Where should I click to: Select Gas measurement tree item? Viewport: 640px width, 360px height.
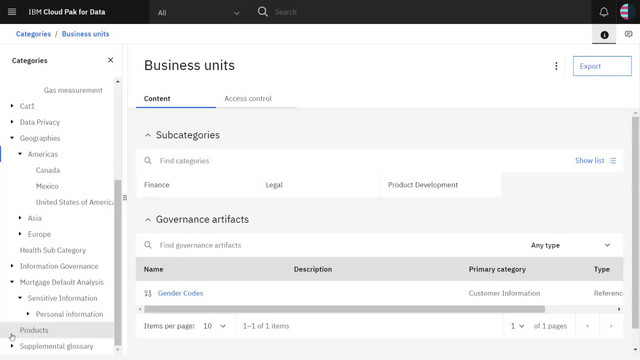tap(73, 90)
